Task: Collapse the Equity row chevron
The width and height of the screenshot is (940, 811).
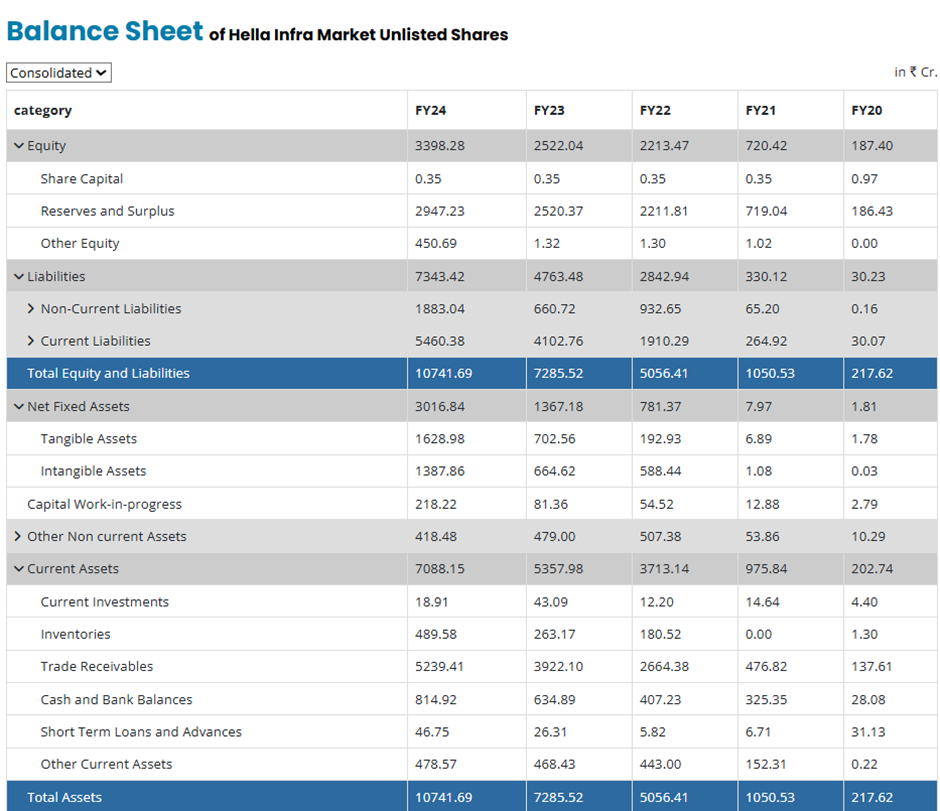Action: click(x=19, y=146)
